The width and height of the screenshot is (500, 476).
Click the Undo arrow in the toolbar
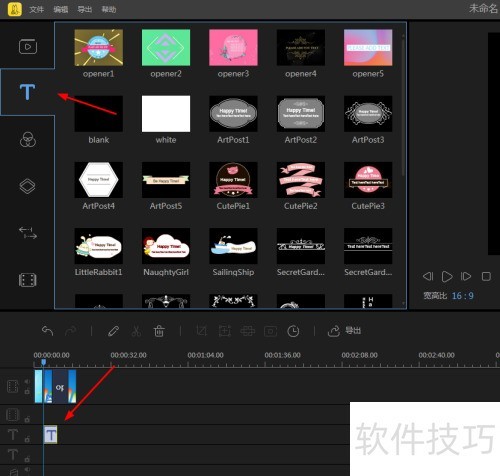[47, 331]
